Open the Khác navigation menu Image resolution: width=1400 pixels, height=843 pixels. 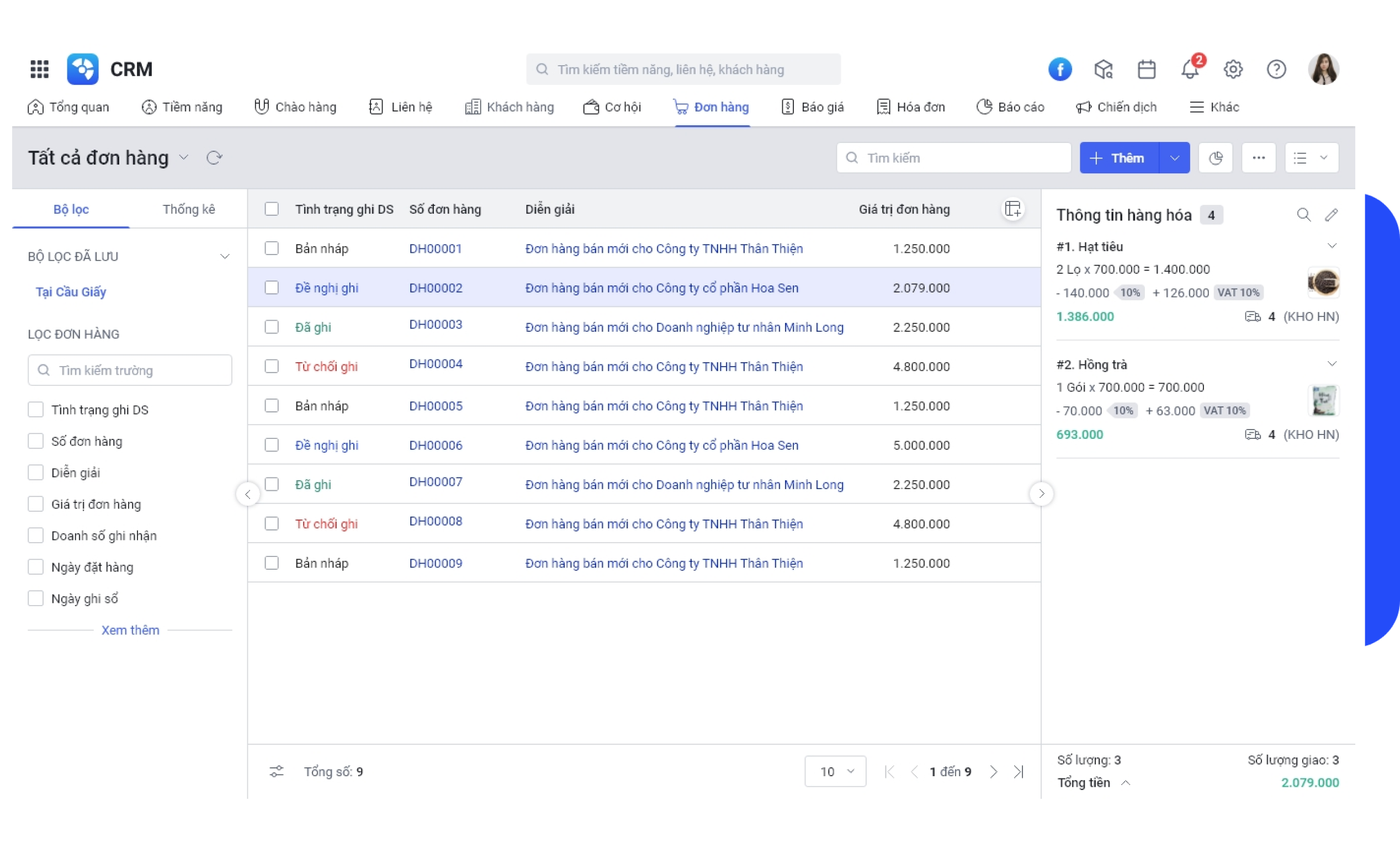pos(1214,107)
